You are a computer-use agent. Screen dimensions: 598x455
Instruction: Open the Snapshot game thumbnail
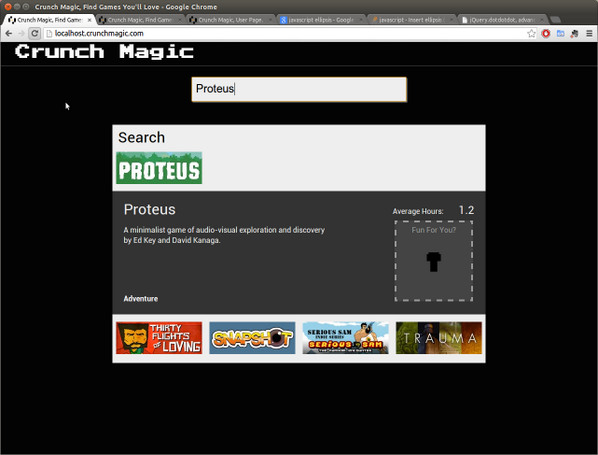click(252, 338)
